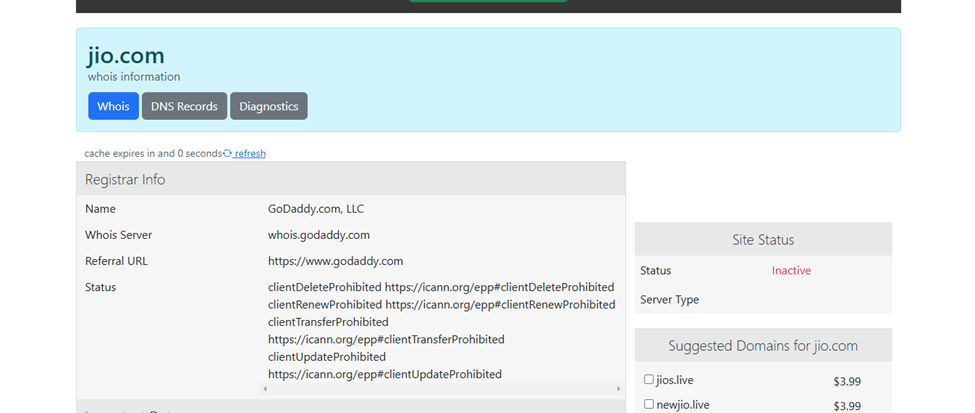Click the status box right scroll arrow
Viewport: 975px width, 413px height.
coord(618,389)
